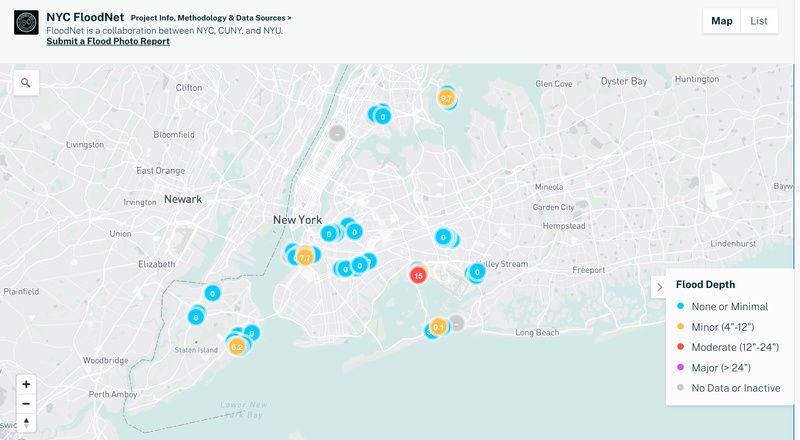Select the Map view tab
The image size is (800, 440).
click(721, 21)
